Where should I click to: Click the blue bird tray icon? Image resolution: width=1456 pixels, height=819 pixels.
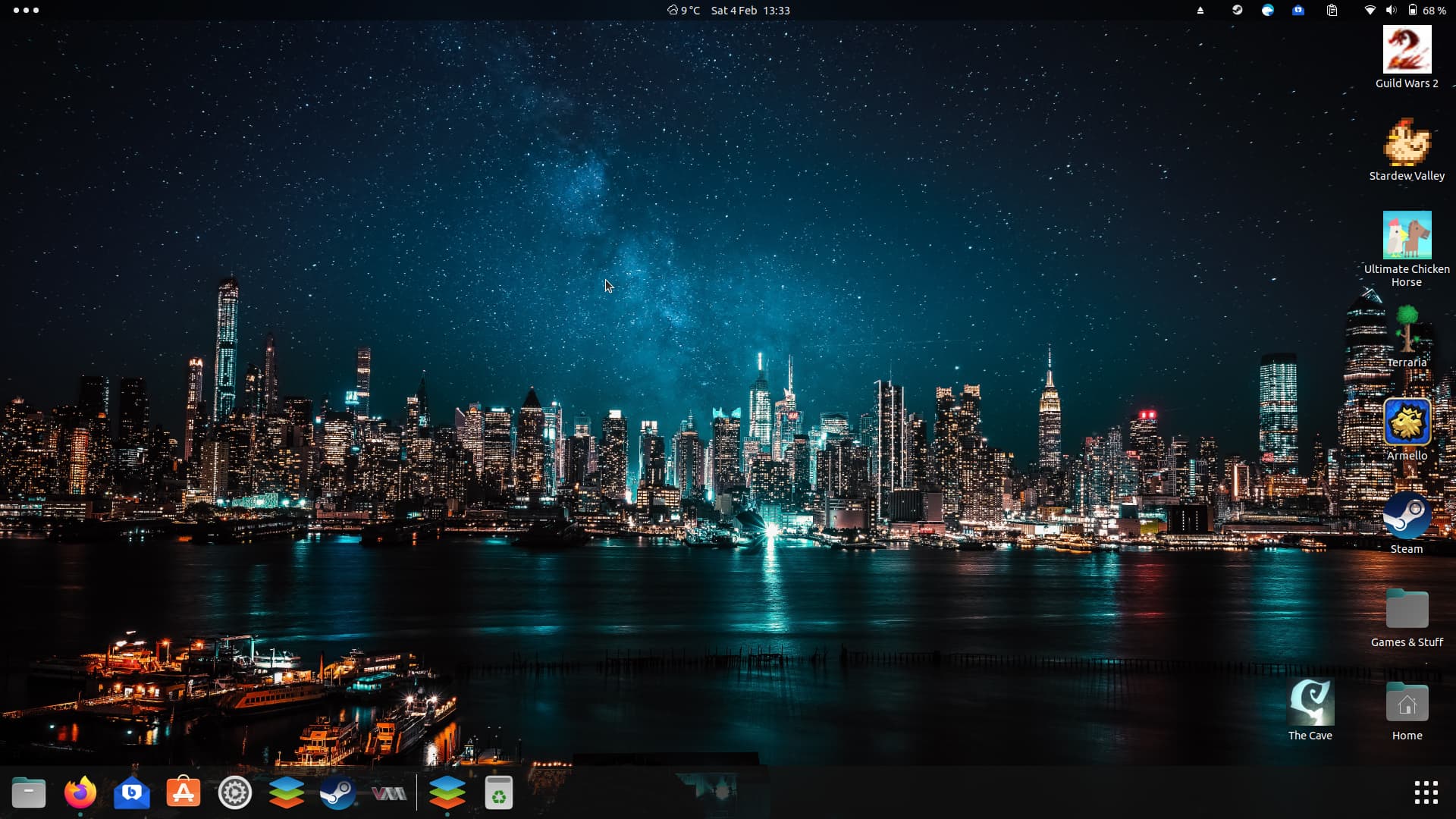click(x=1268, y=11)
